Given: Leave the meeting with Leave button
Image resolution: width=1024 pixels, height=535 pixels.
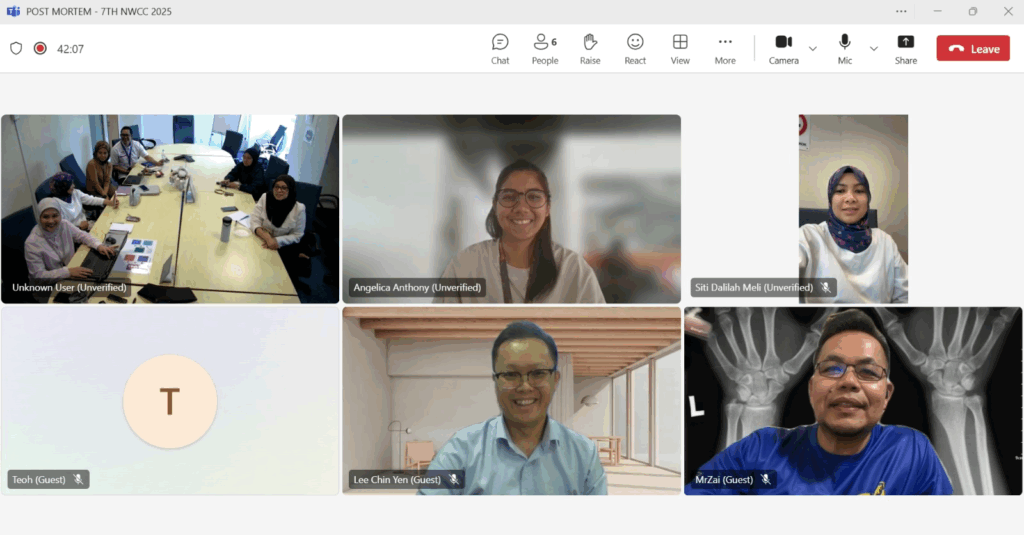Looking at the screenshot, I should [972, 48].
